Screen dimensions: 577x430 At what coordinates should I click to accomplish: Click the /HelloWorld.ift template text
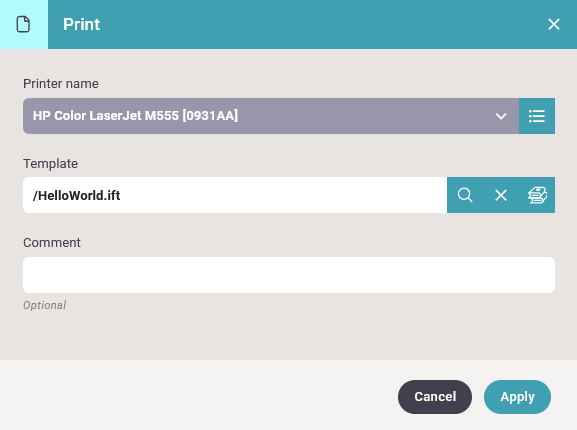coord(77,195)
